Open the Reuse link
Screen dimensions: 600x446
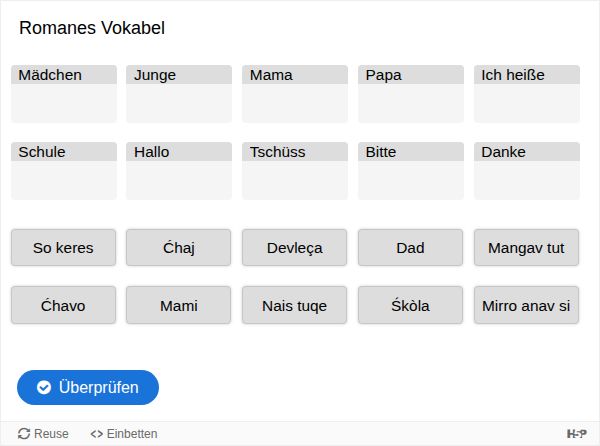[44, 434]
